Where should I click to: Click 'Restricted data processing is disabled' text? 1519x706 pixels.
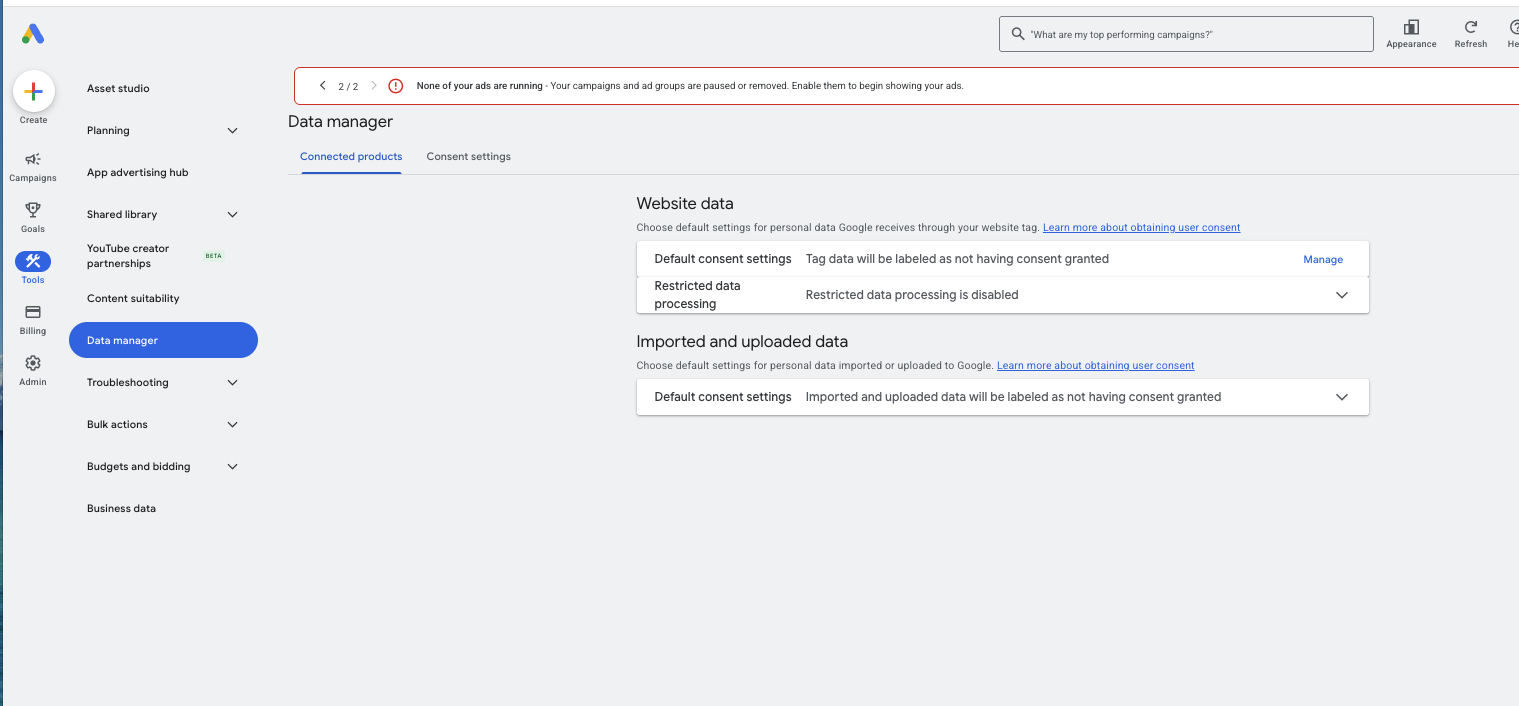pyautogui.click(x=912, y=295)
